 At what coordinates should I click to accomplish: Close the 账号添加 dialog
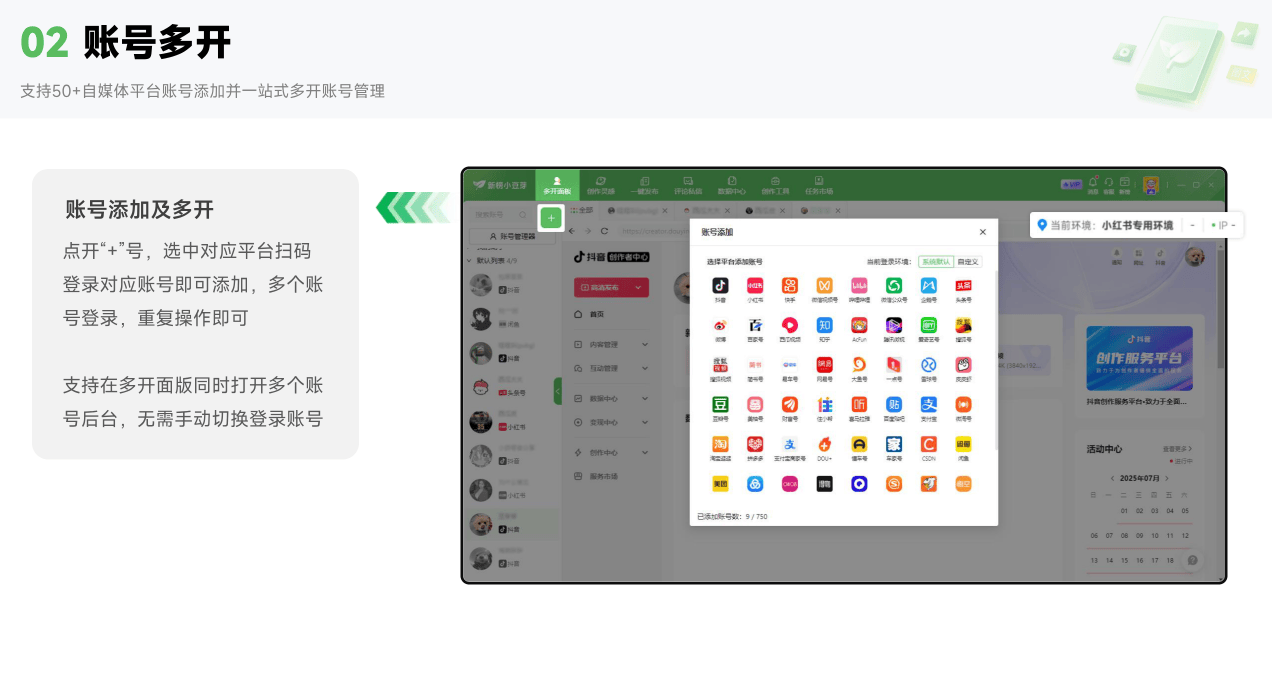coord(982,232)
